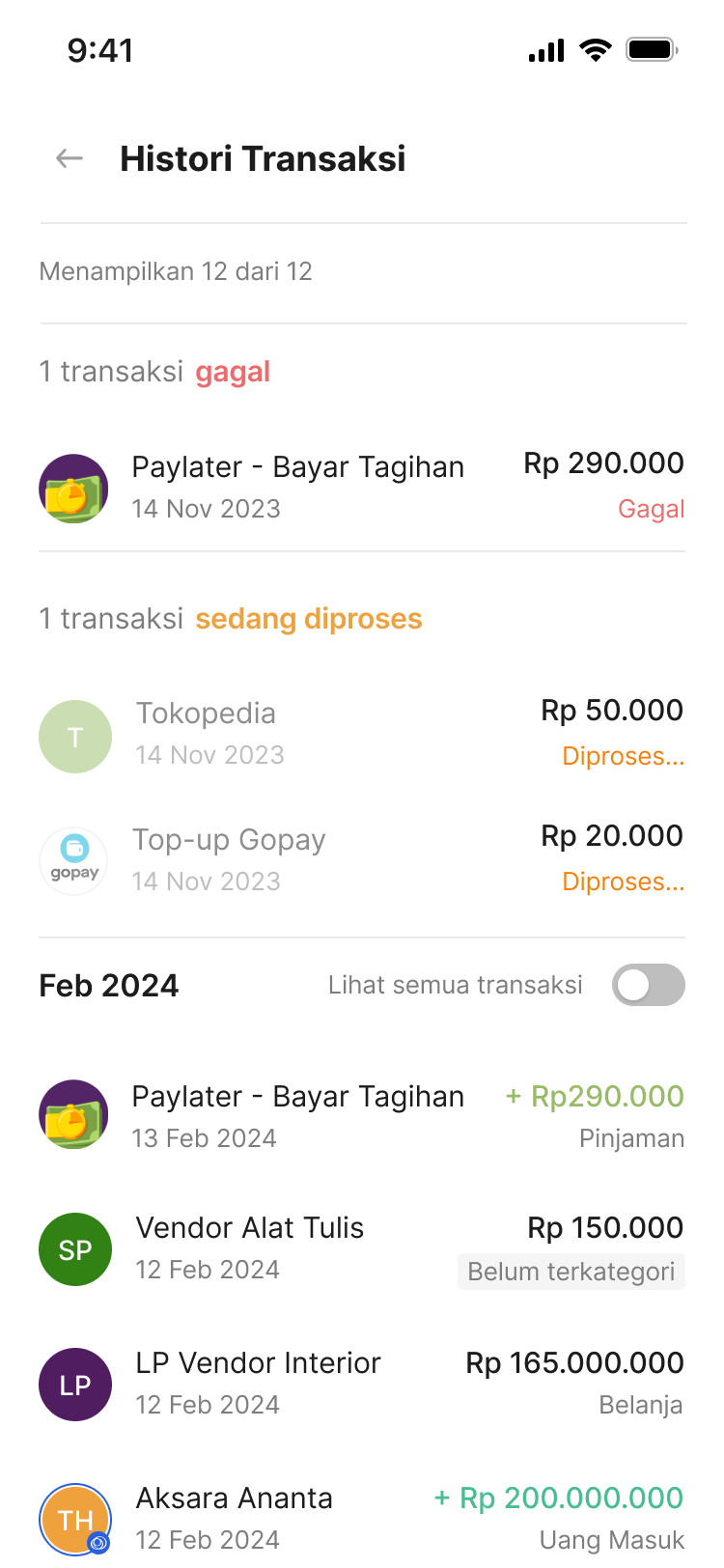Open the LP Vendor Interior transaction
Image resolution: width=724 pixels, height=1568 pixels.
pos(258,1363)
